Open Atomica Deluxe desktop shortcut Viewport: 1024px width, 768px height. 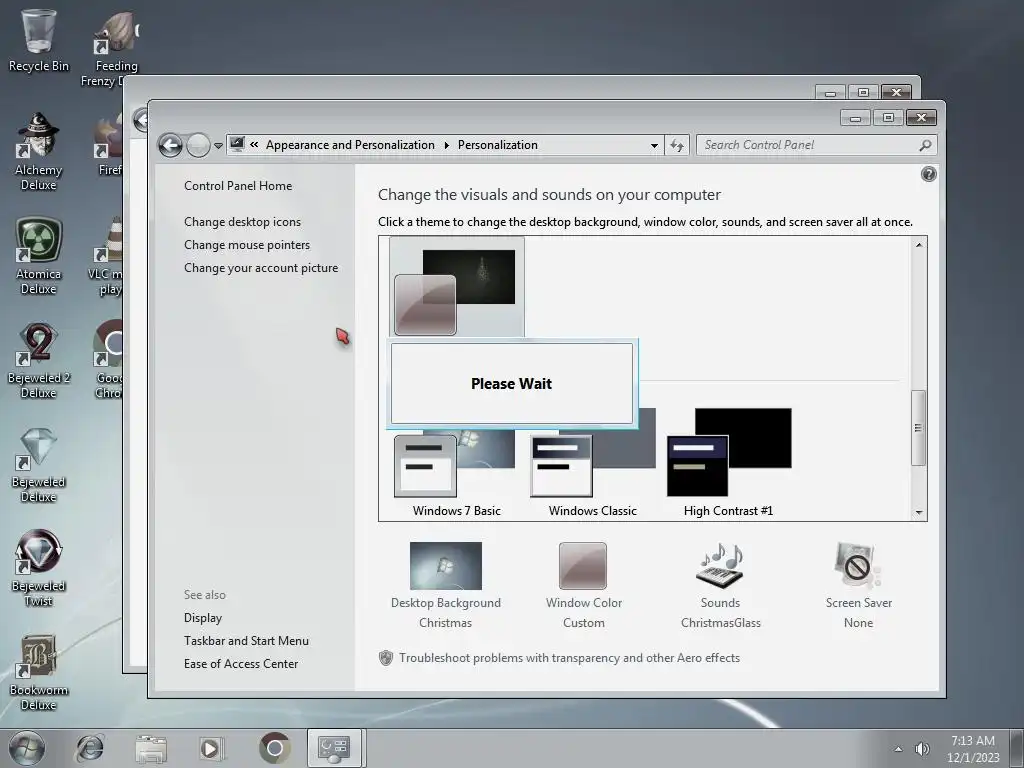(x=39, y=256)
